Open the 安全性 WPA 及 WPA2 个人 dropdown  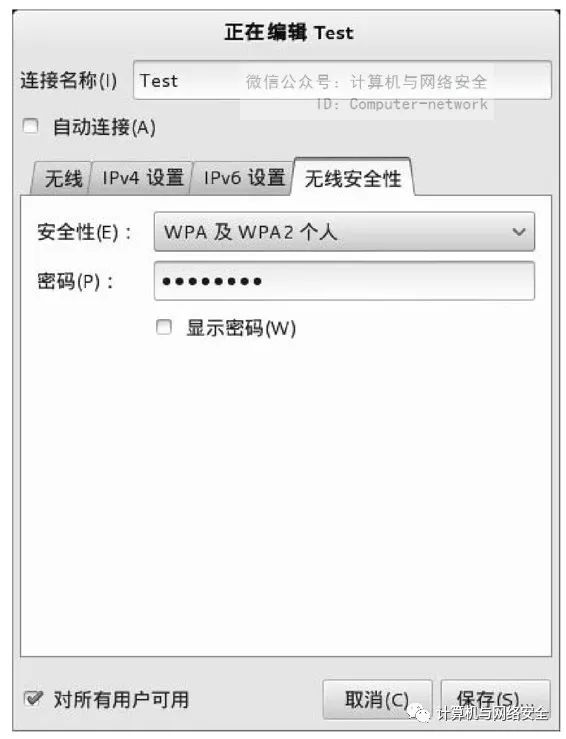(344, 231)
